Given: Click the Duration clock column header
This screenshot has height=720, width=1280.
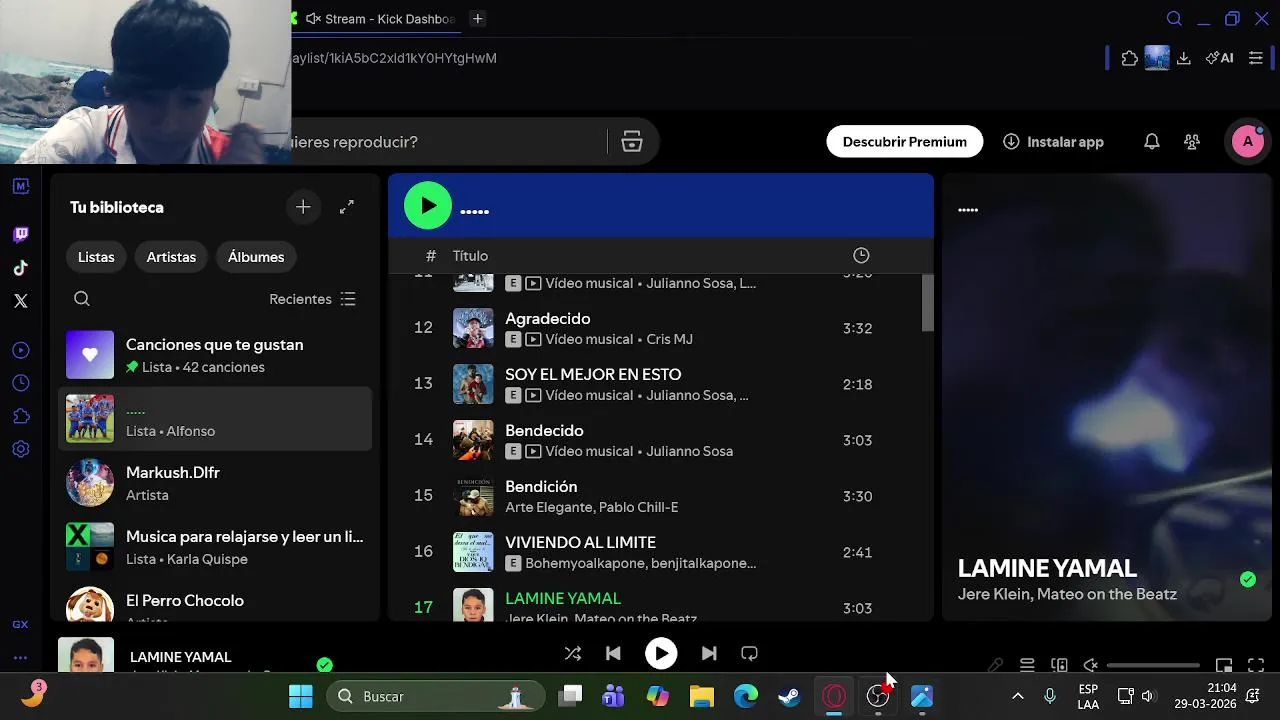Looking at the screenshot, I should coord(861,256).
